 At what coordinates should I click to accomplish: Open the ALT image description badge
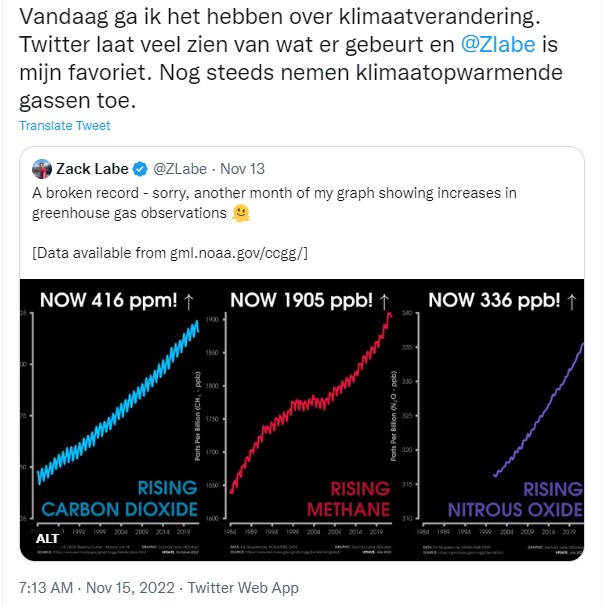[x=47, y=538]
